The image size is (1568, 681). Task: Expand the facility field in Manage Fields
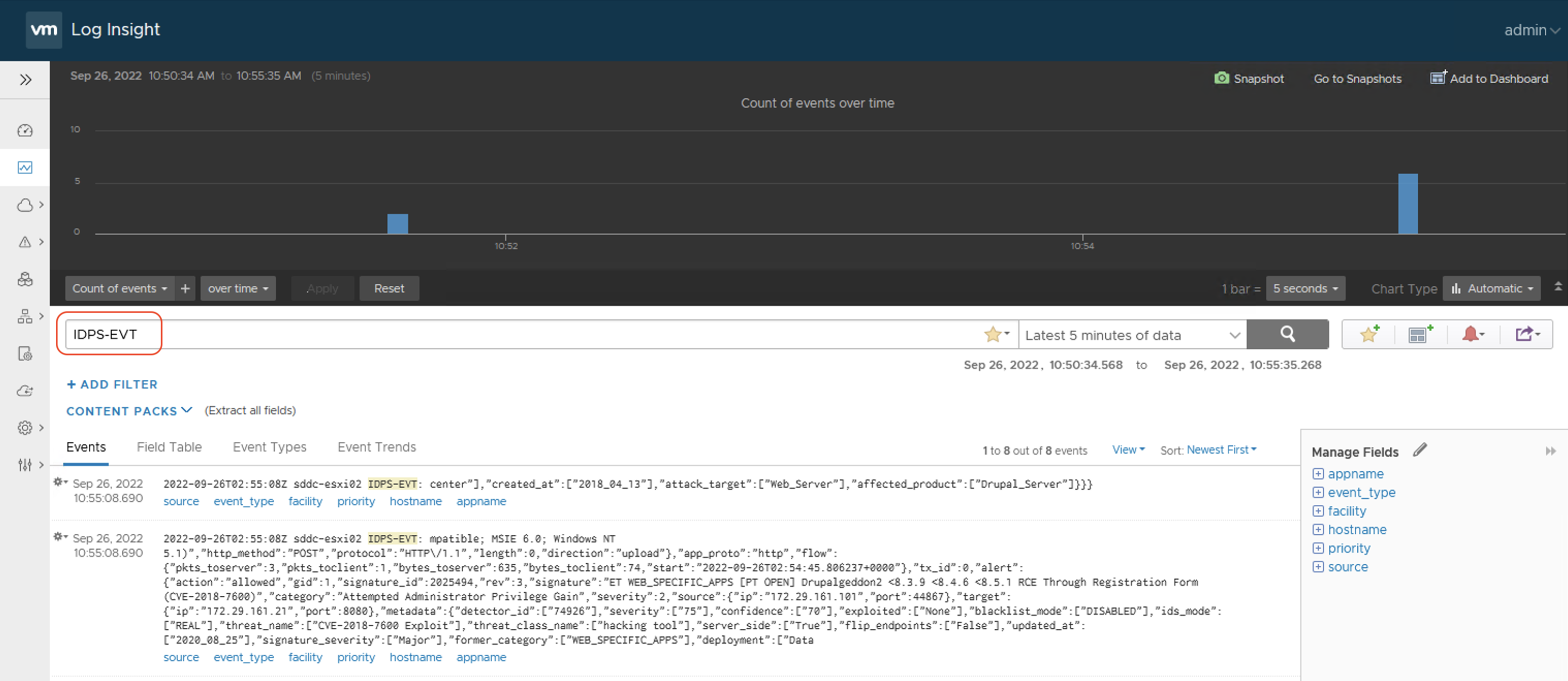click(x=1318, y=511)
